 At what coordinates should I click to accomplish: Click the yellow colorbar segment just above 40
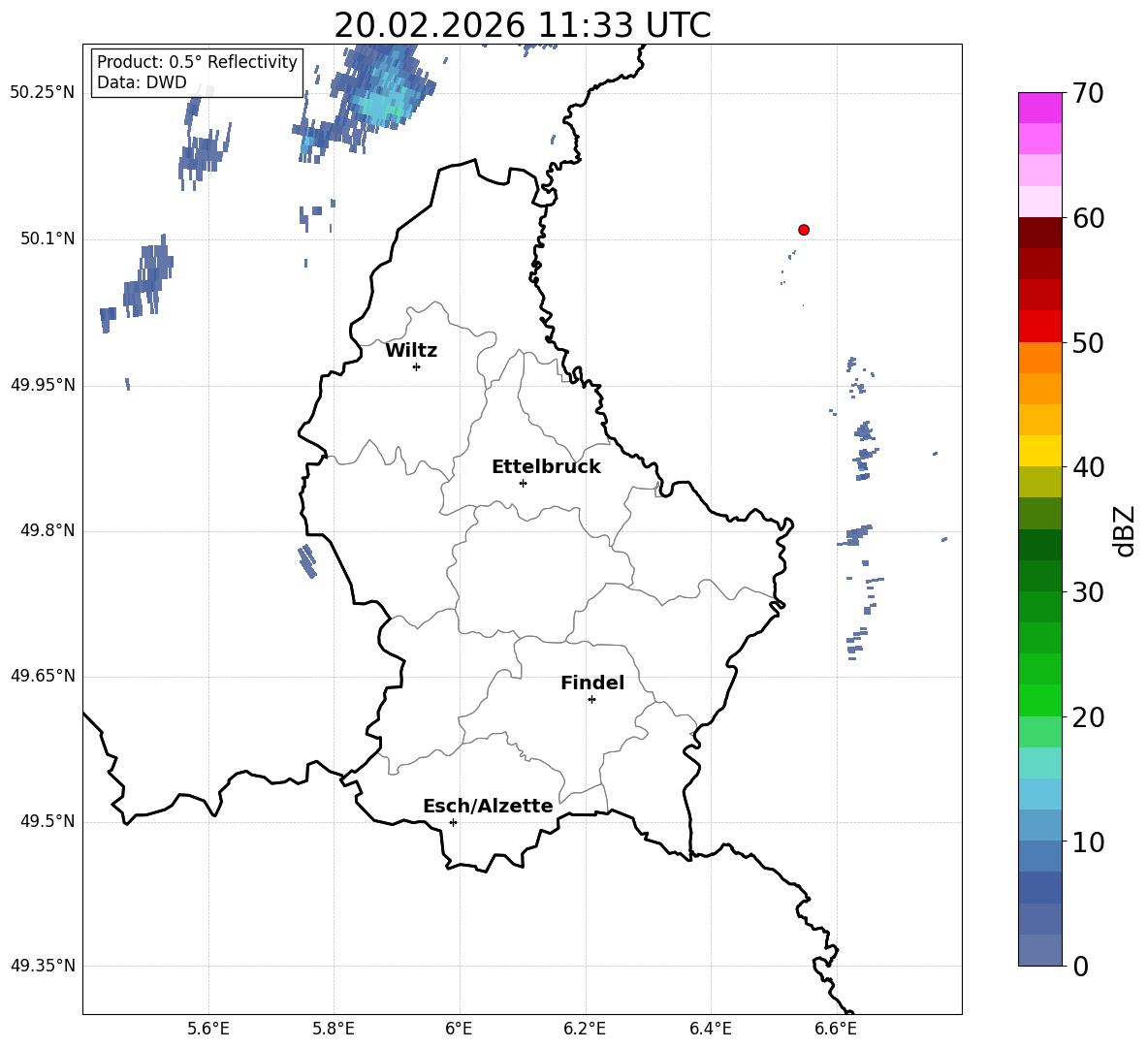coord(1039,451)
